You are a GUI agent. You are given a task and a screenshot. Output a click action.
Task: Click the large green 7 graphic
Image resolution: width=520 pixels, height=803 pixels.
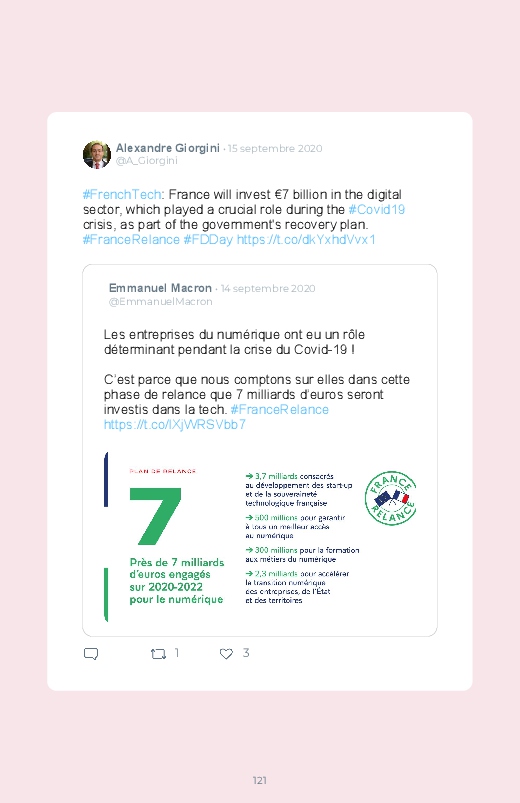click(x=155, y=516)
